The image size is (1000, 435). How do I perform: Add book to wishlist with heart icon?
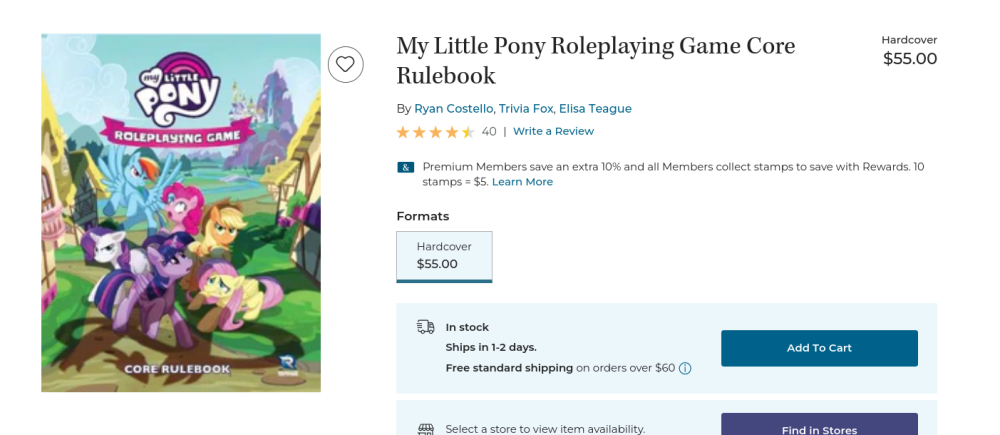(x=346, y=64)
